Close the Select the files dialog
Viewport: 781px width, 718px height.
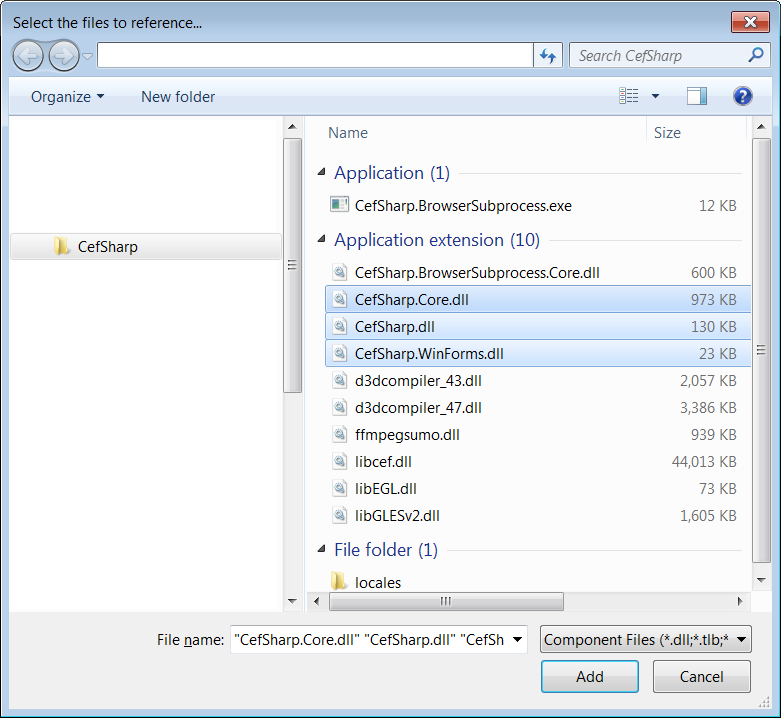750,22
